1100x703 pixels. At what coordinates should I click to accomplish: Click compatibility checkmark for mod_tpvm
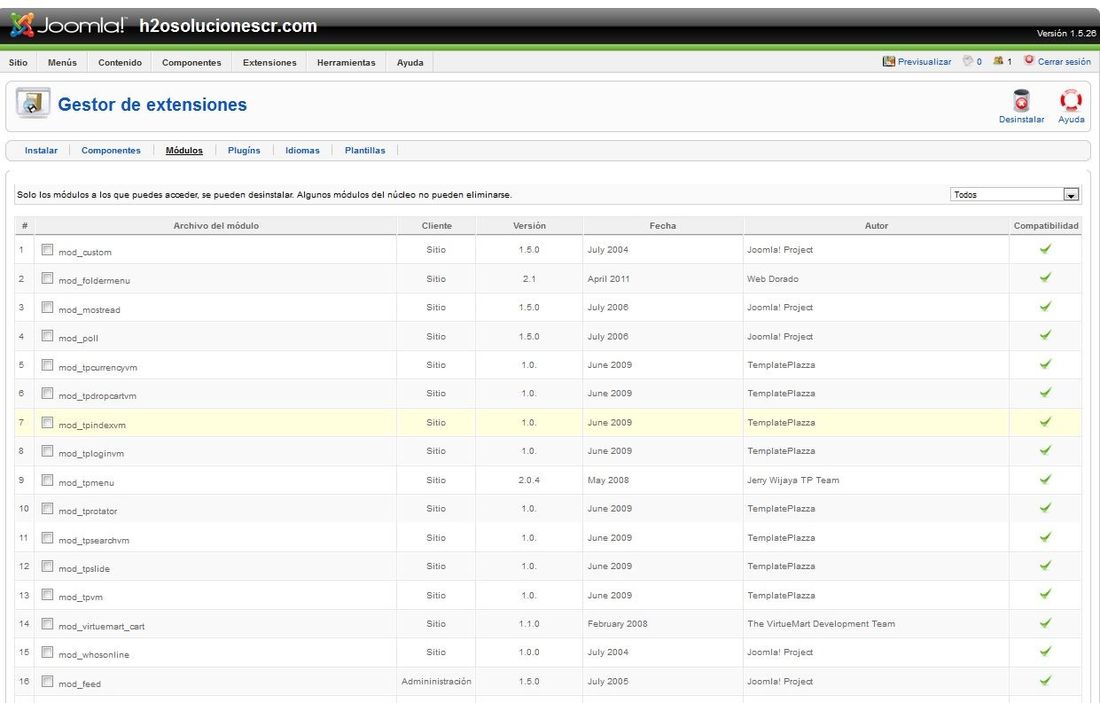1045,594
